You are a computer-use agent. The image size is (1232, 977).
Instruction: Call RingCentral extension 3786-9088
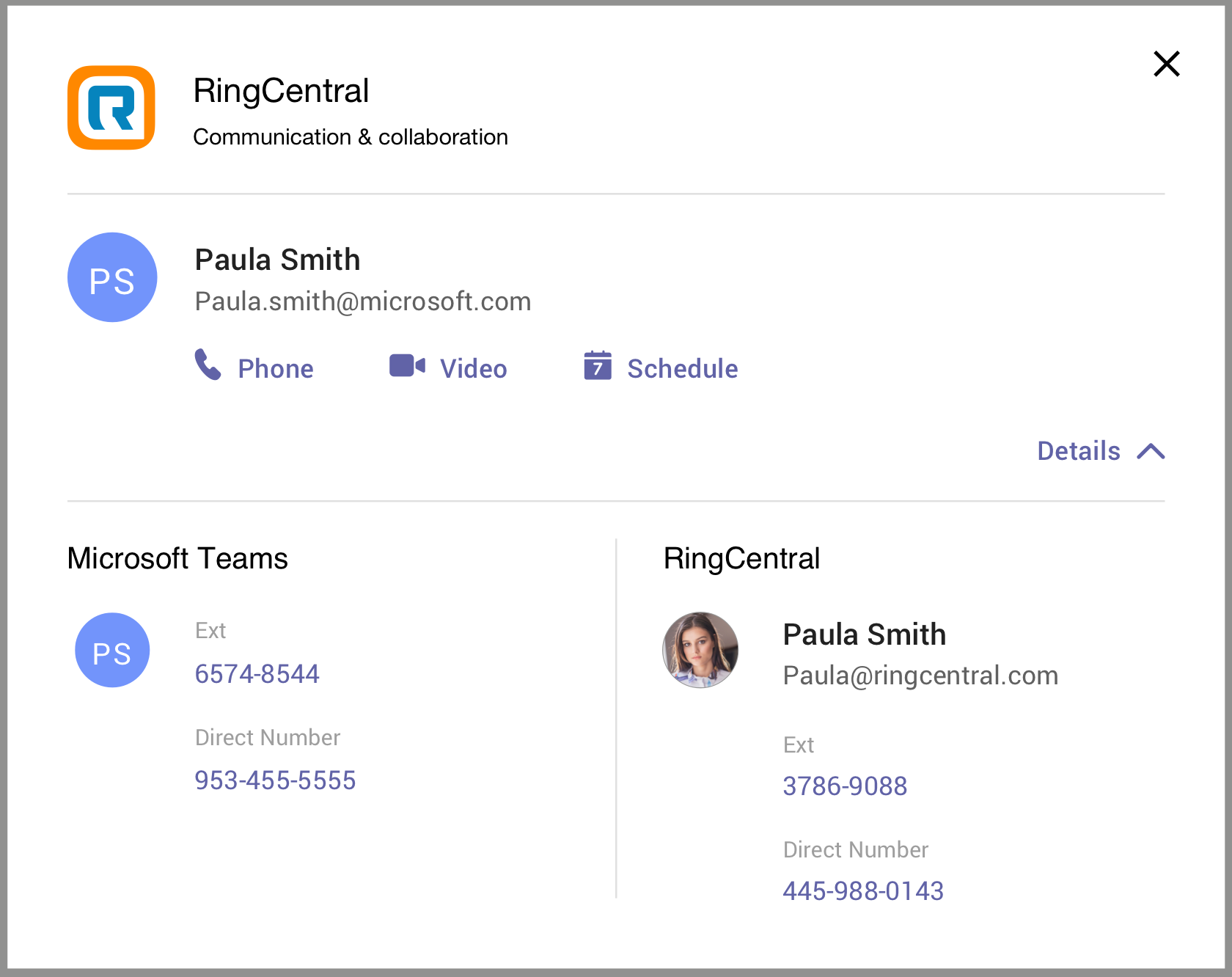coord(845,786)
